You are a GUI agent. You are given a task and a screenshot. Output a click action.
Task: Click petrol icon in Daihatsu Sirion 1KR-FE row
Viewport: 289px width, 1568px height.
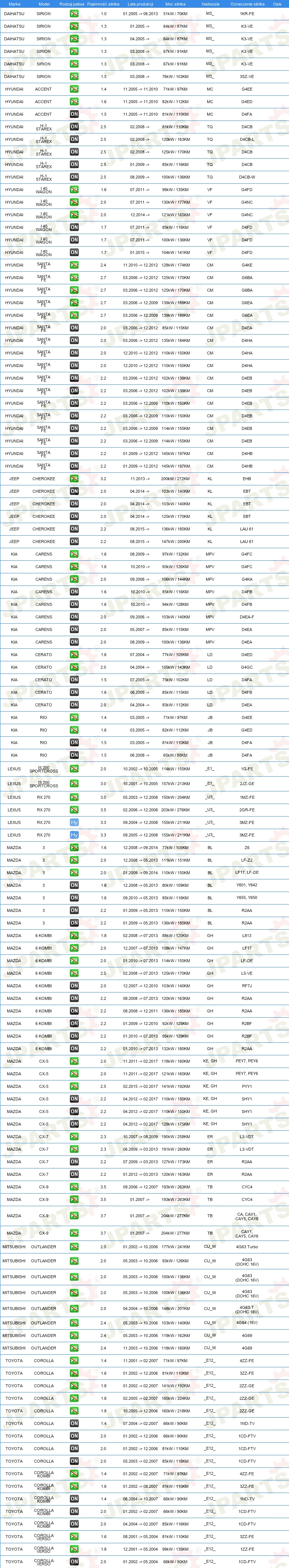(x=74, y=13)
